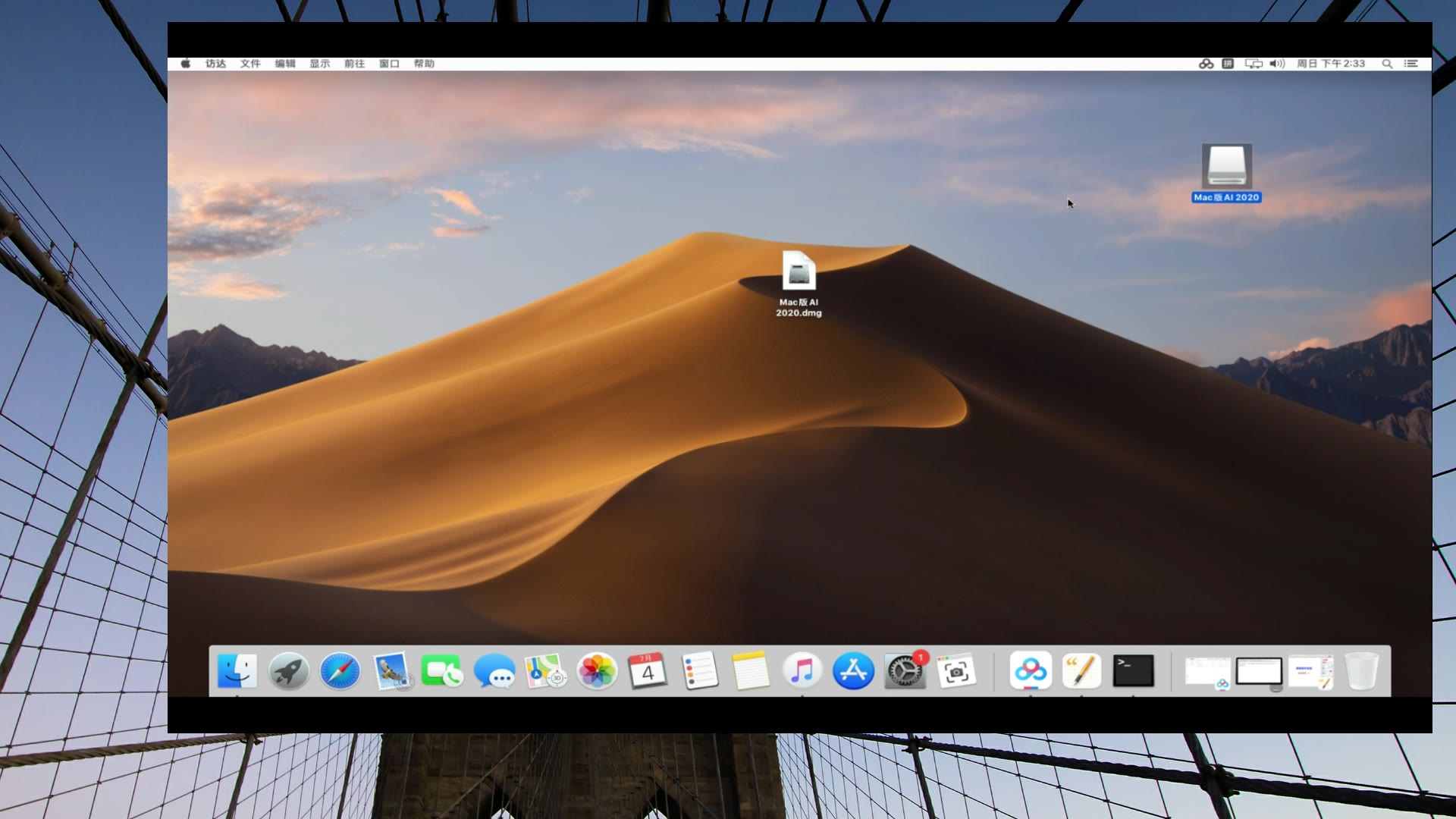
Task: Open the 显示 (View) menu
Action: pos(319,64)
